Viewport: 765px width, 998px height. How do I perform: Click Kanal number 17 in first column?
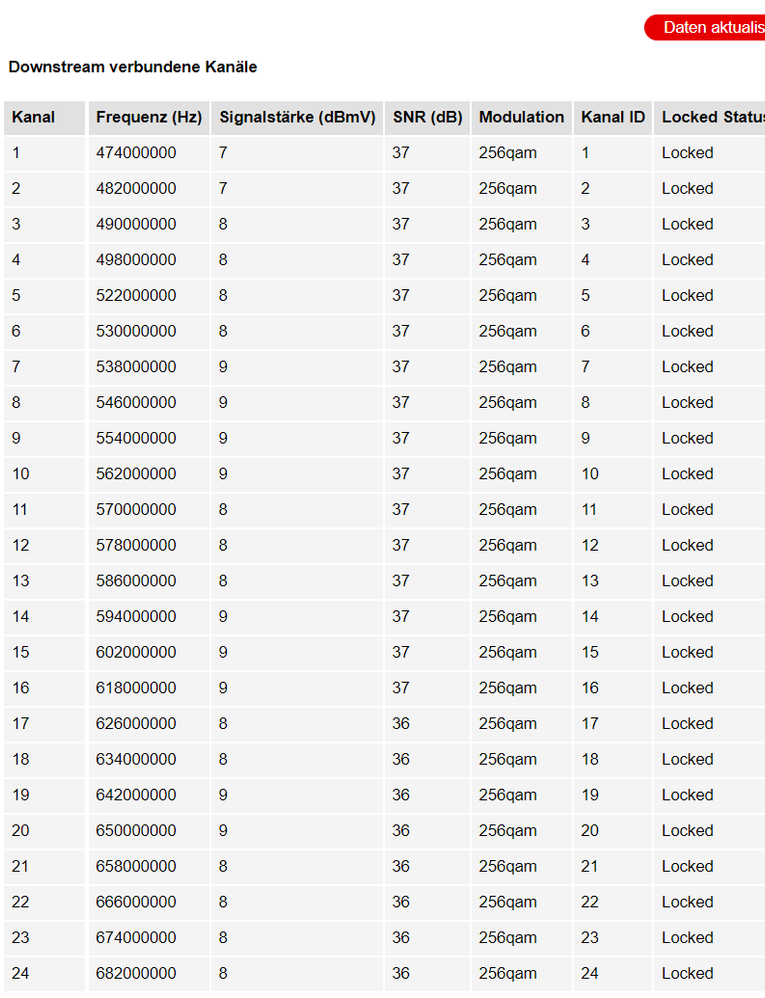point(21,724)
